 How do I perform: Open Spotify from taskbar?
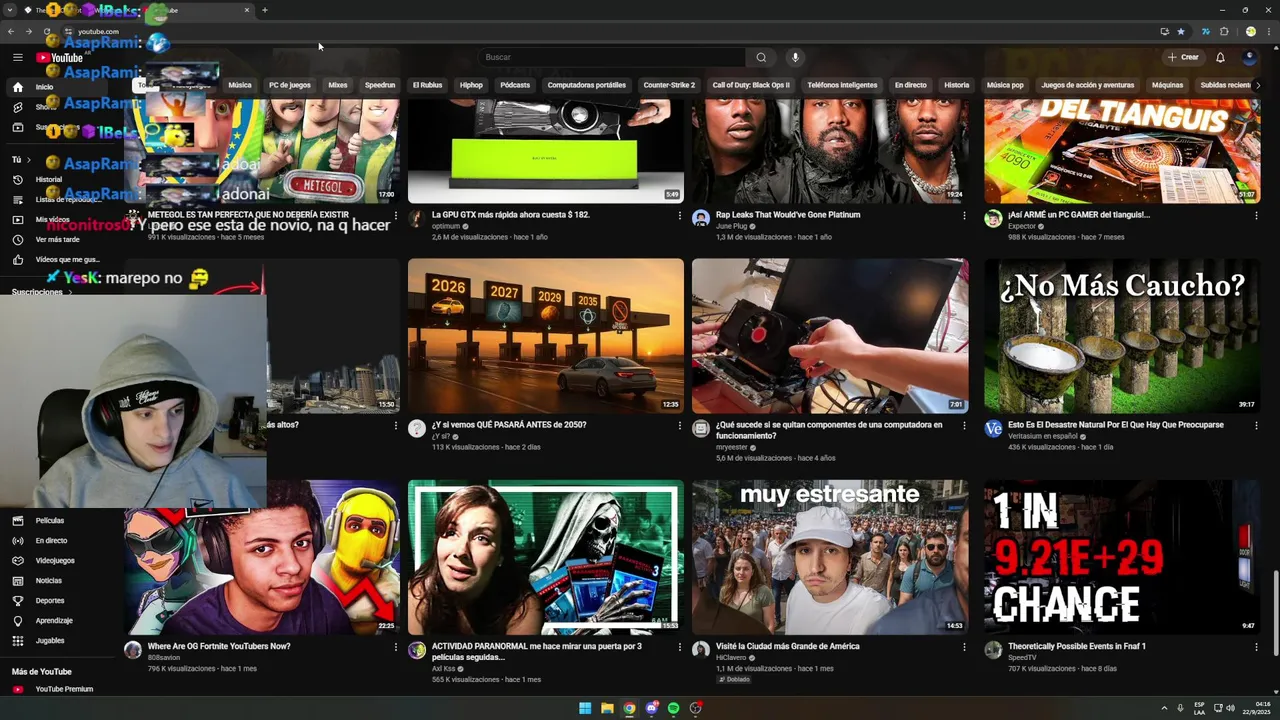[673, 708]
